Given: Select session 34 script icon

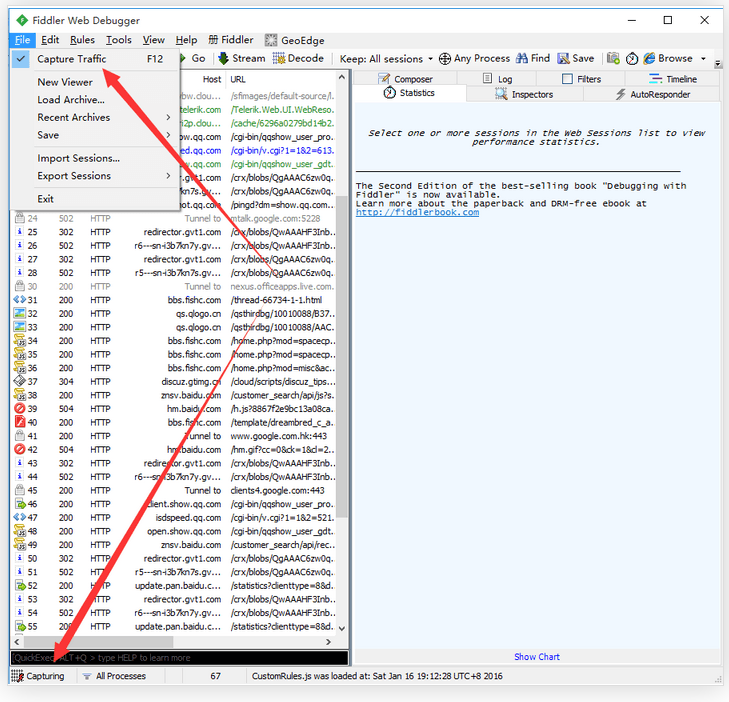Looking at the screenshot, I should [x=20, y=340].
